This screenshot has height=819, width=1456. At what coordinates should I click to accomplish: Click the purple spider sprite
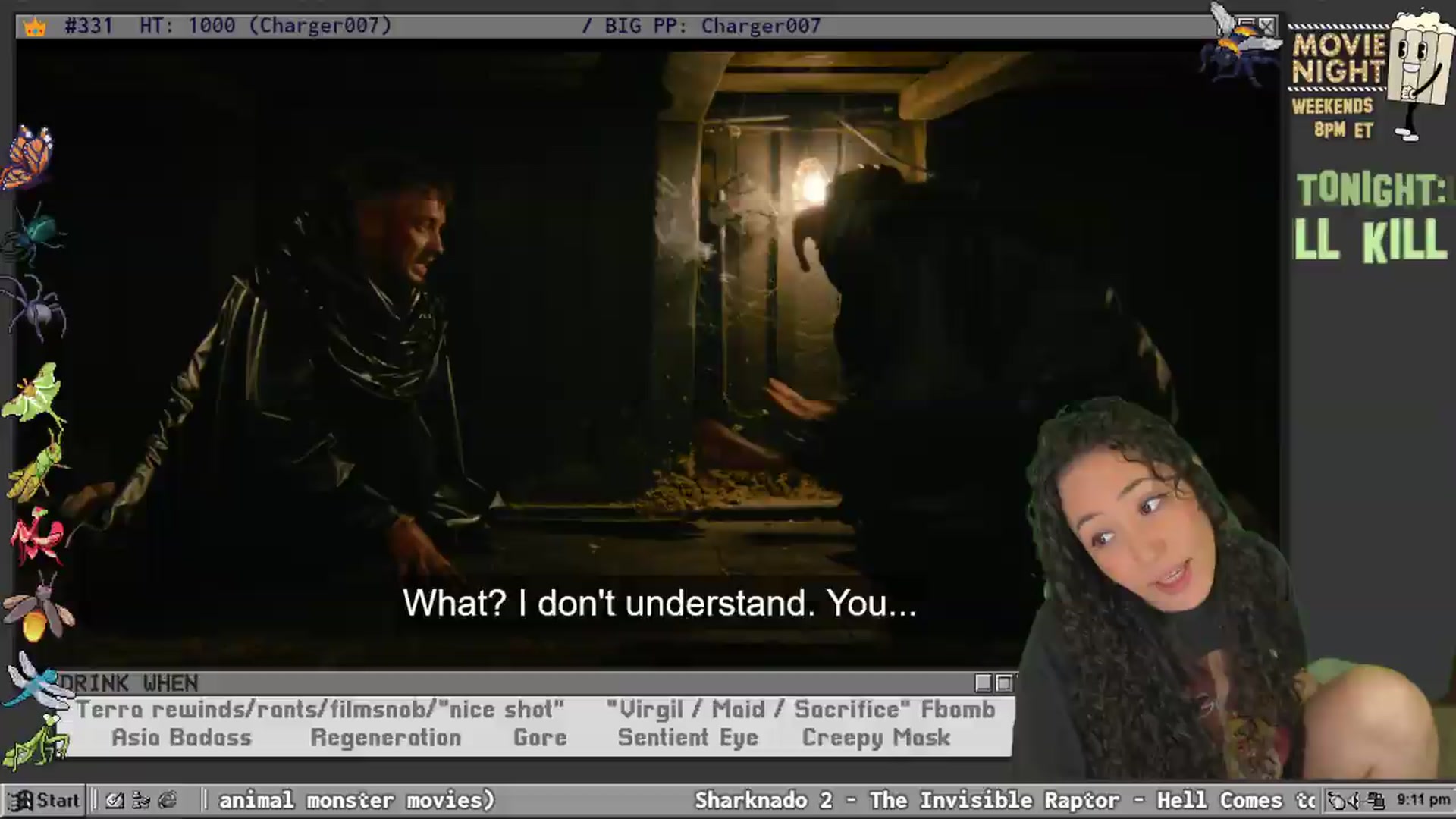[x=36, y=307]
